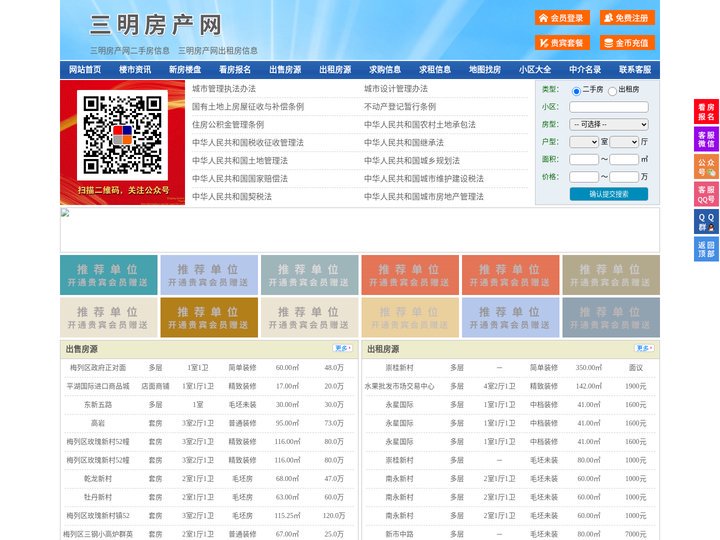Go to 网站首页 in the navigation bar

click(85, 70)
